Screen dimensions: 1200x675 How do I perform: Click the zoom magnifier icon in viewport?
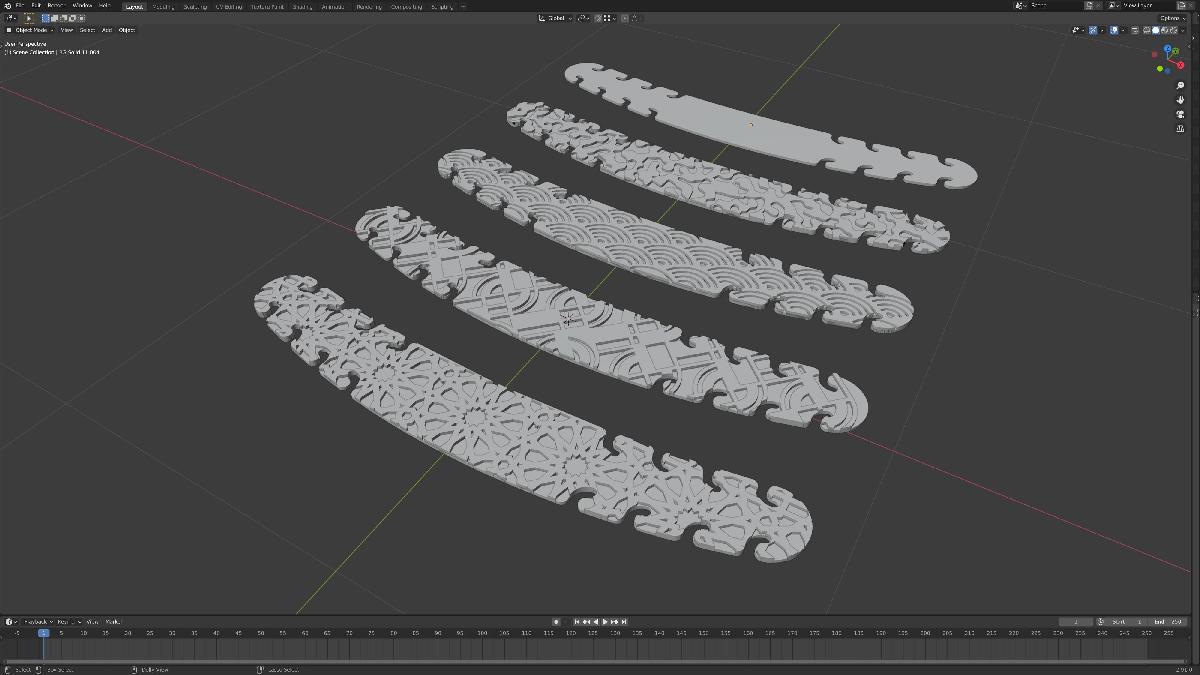pyautogui.click(x=1181, y=86)
